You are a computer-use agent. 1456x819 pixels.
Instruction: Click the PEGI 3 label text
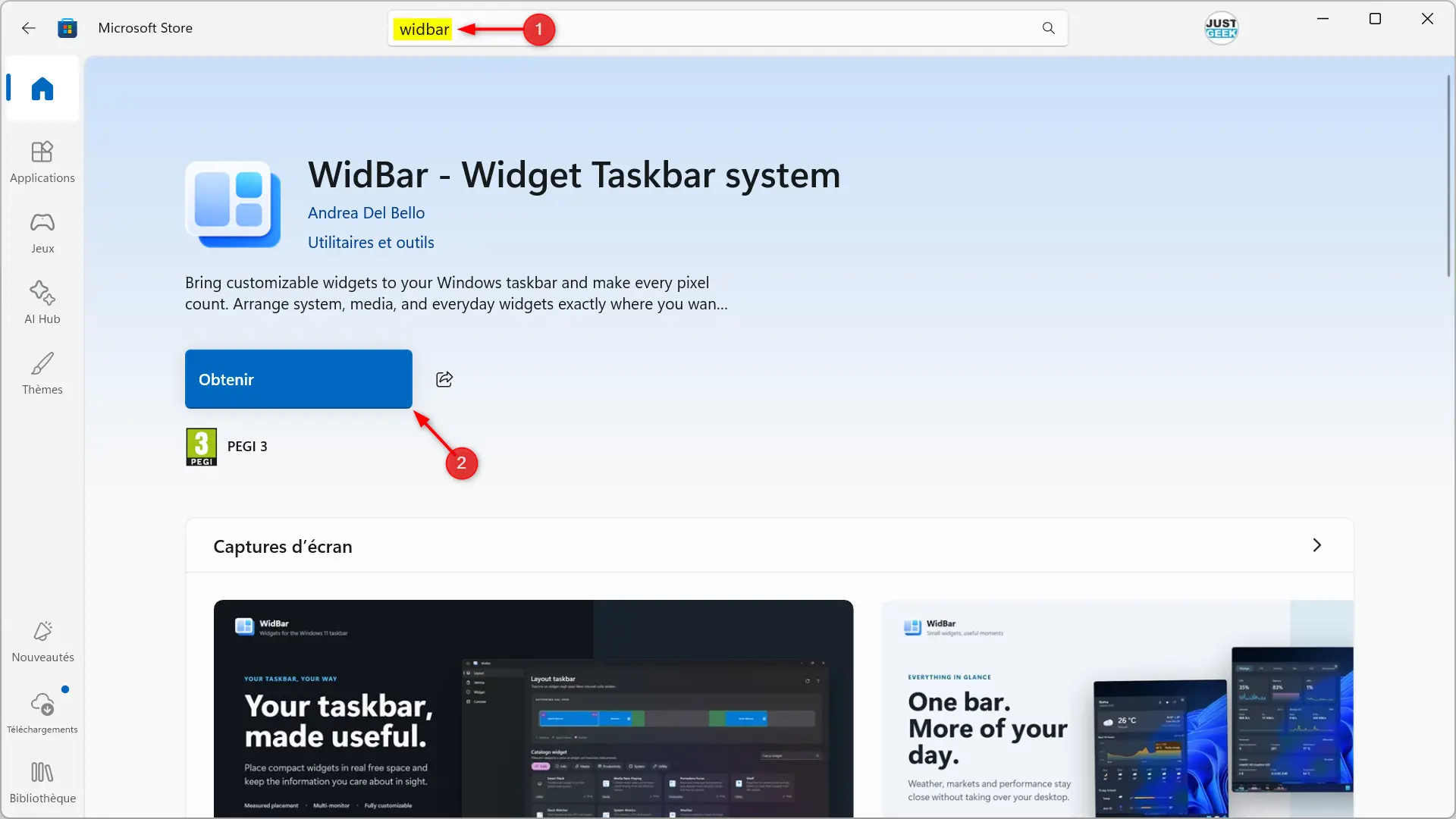click(x=247, y=447)
